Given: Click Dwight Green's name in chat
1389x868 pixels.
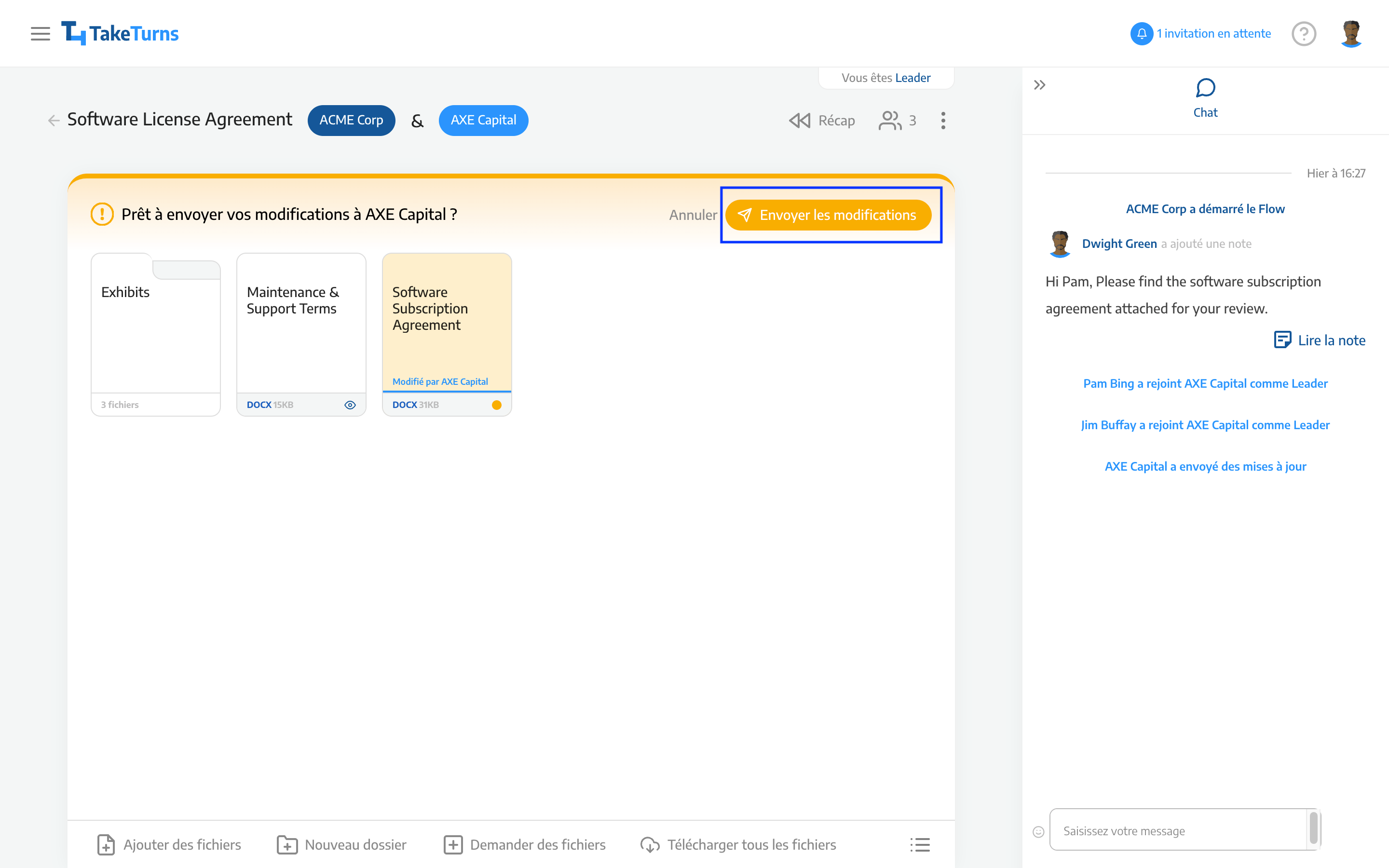Looking at the screenshot, I should [x=1118, y=244].
